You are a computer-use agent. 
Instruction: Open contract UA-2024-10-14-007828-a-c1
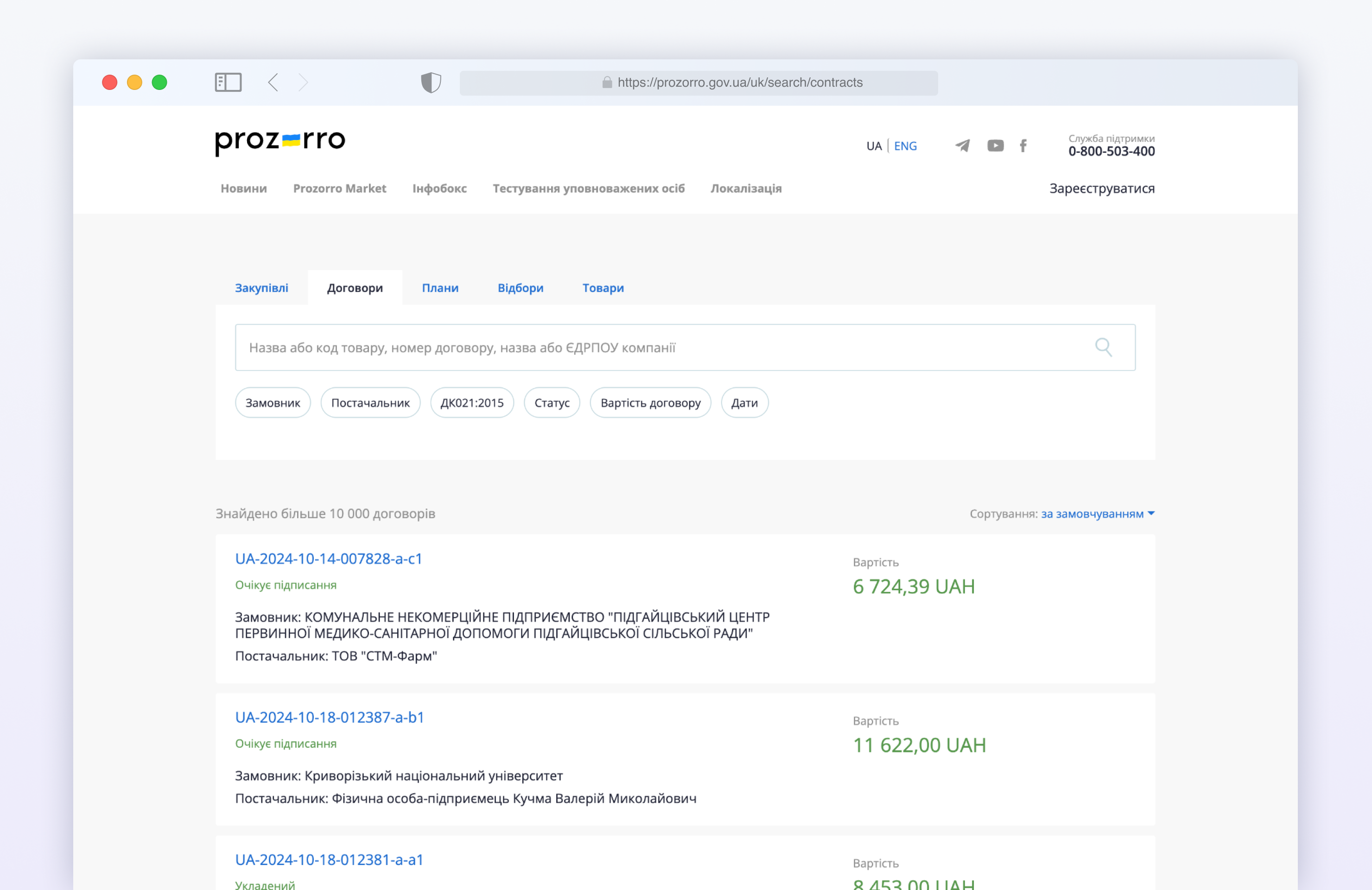point(329,559)
